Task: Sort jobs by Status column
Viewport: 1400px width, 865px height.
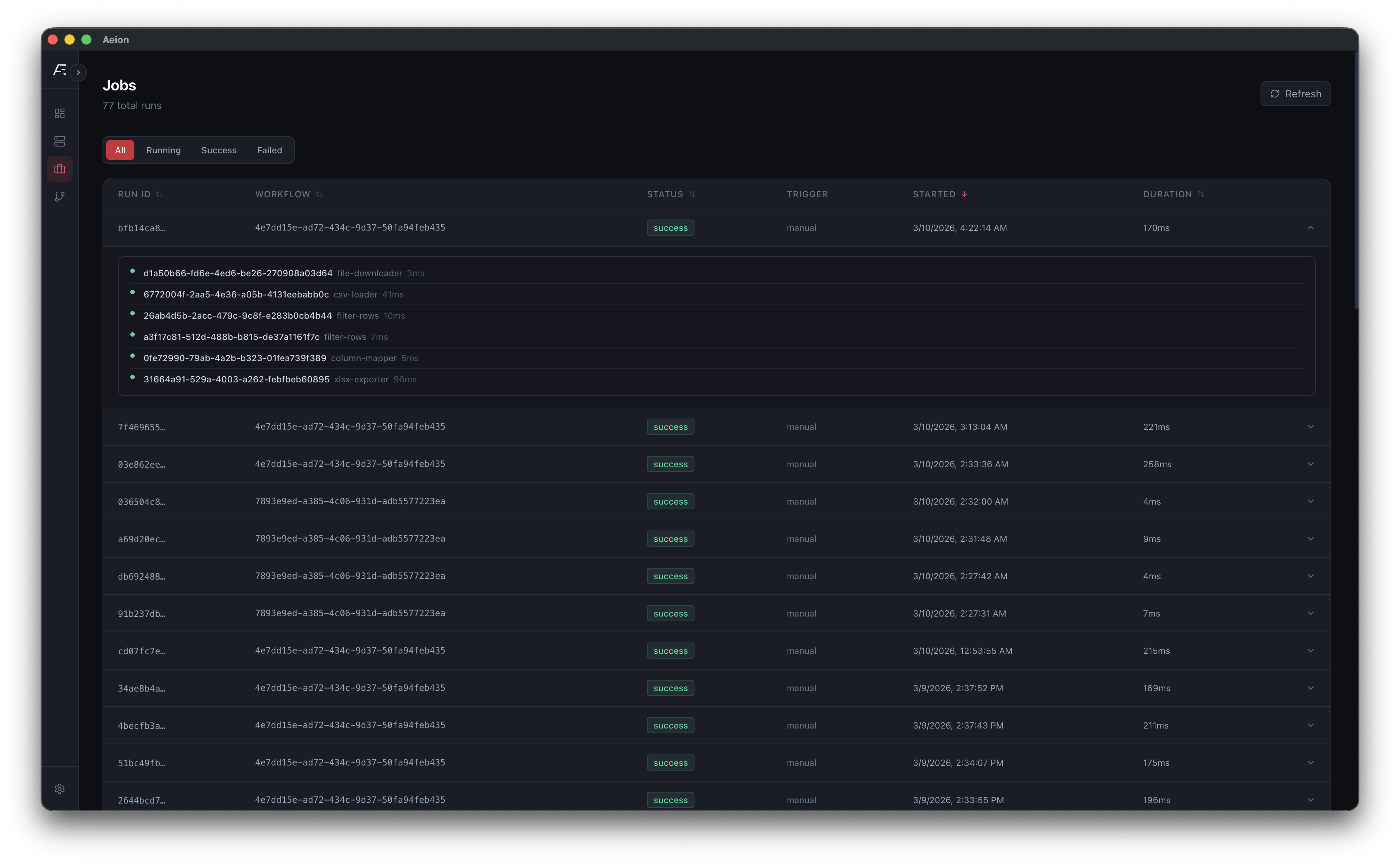Action: pos(692,194)
